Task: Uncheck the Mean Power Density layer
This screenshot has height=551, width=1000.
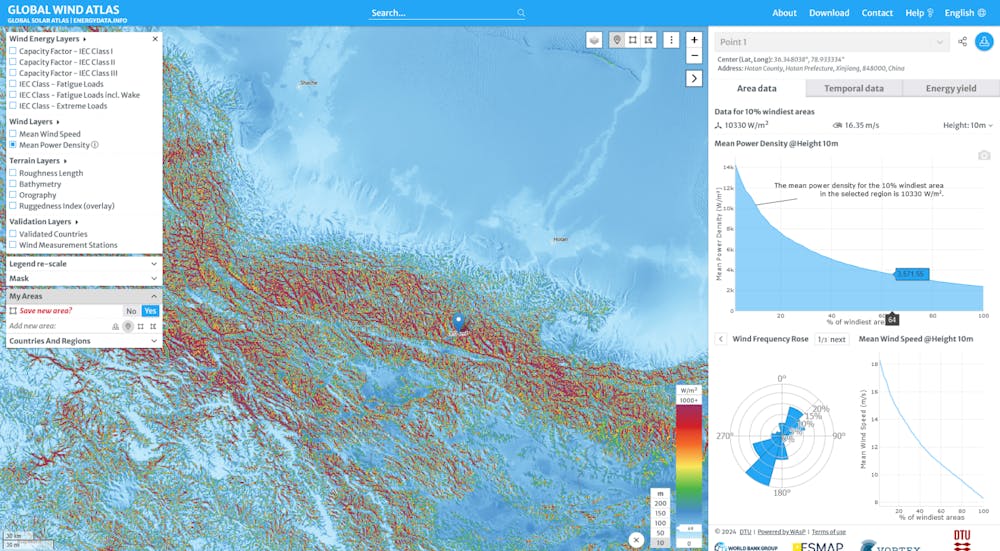Action: [13, 145]
